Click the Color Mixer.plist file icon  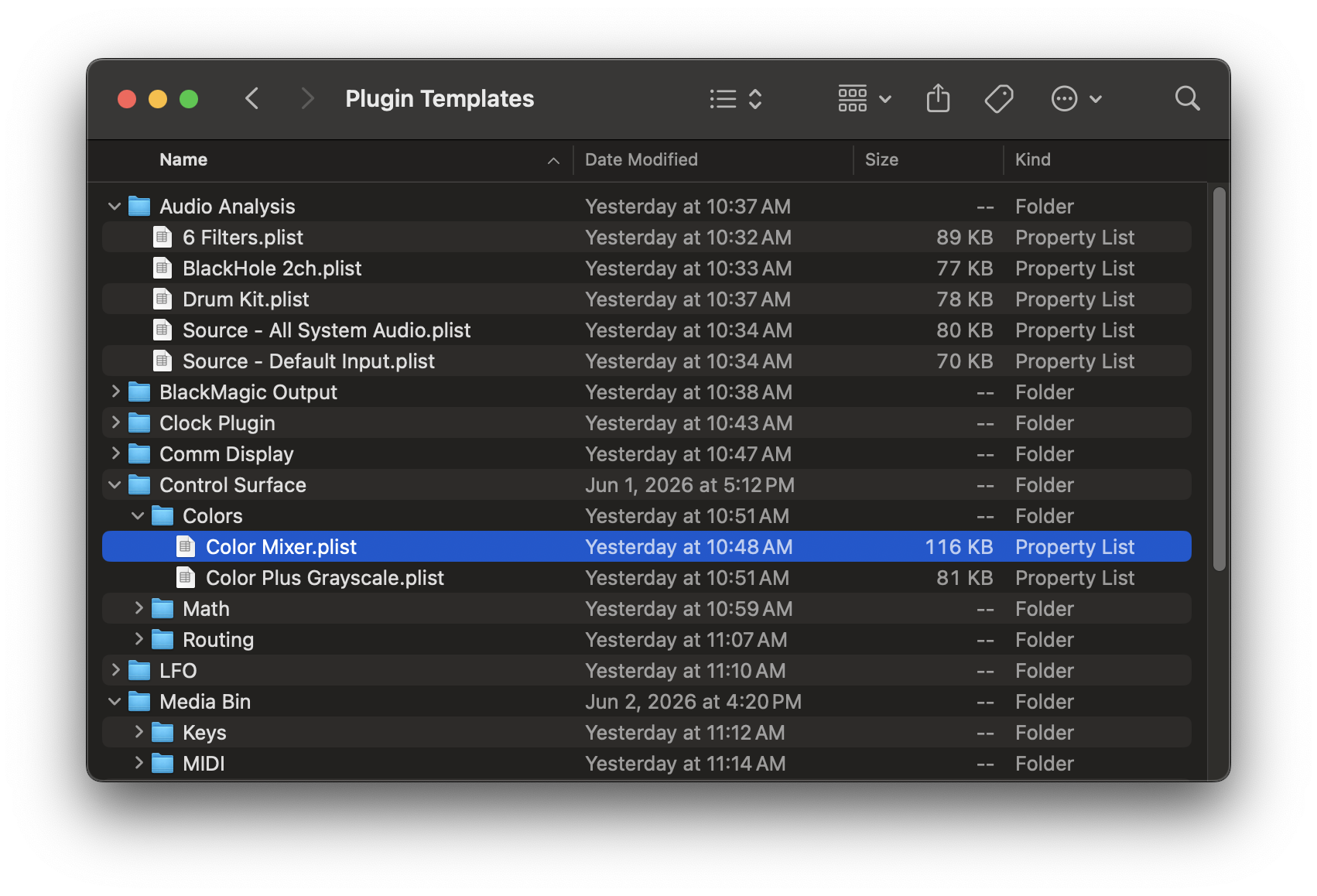click(185, 546)
